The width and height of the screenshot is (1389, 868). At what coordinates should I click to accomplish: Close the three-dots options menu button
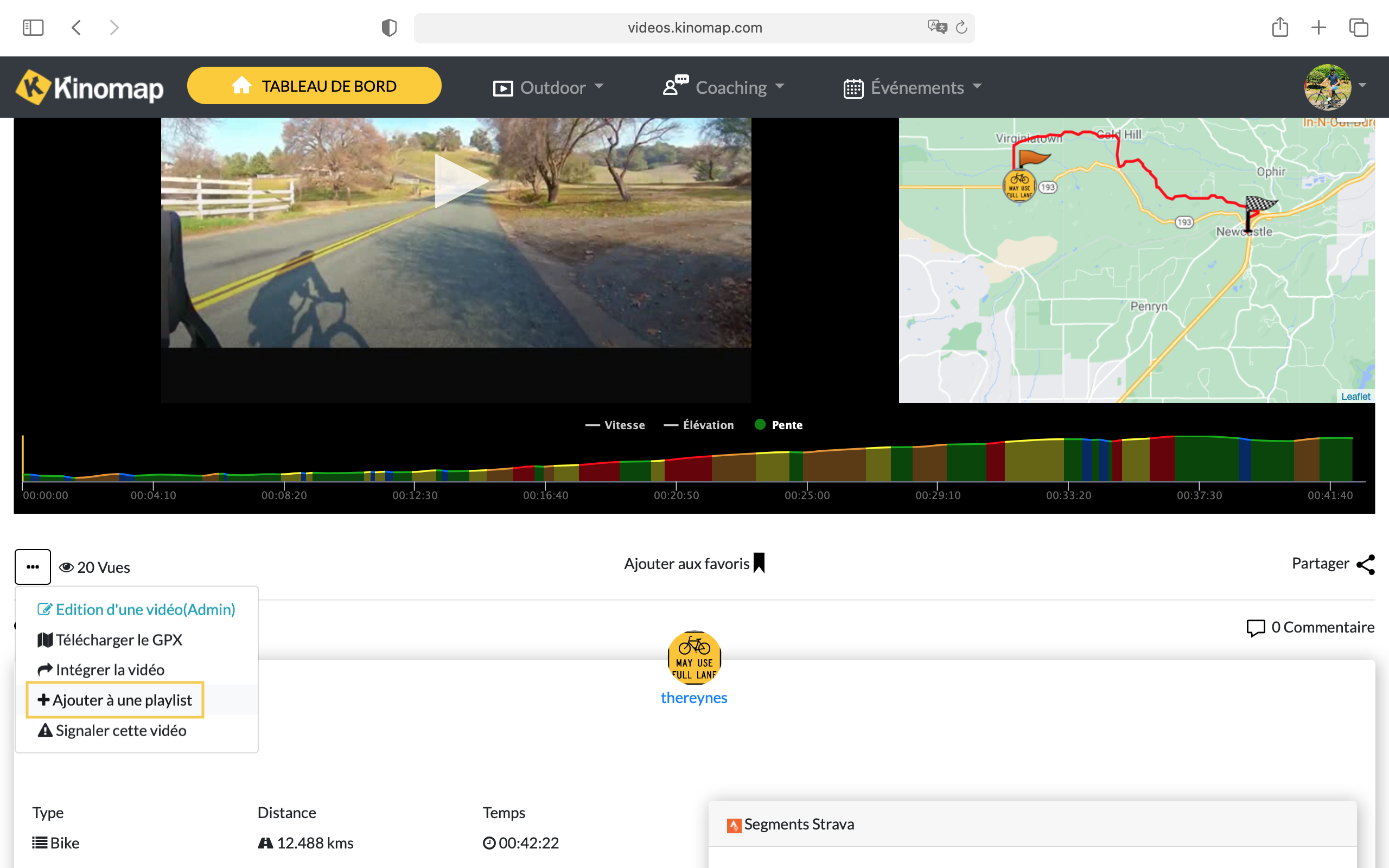pos(33,566)
